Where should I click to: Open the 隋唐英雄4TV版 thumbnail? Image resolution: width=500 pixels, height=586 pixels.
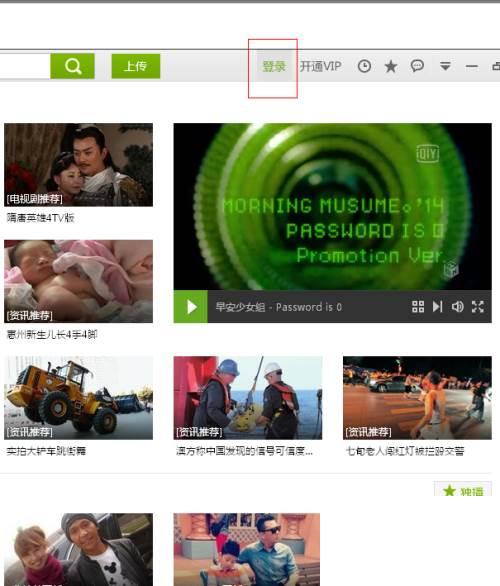[x=78, y=165]
